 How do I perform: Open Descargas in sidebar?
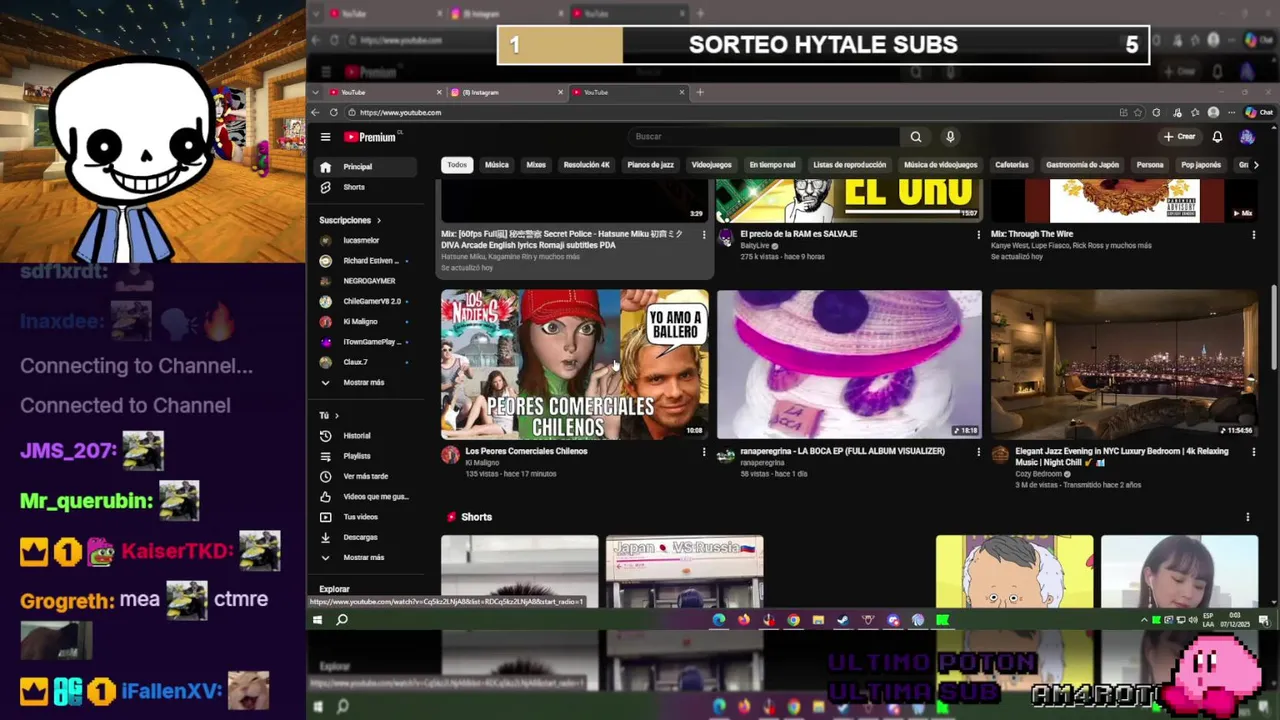pyautogui.click(x=363, y=537)
